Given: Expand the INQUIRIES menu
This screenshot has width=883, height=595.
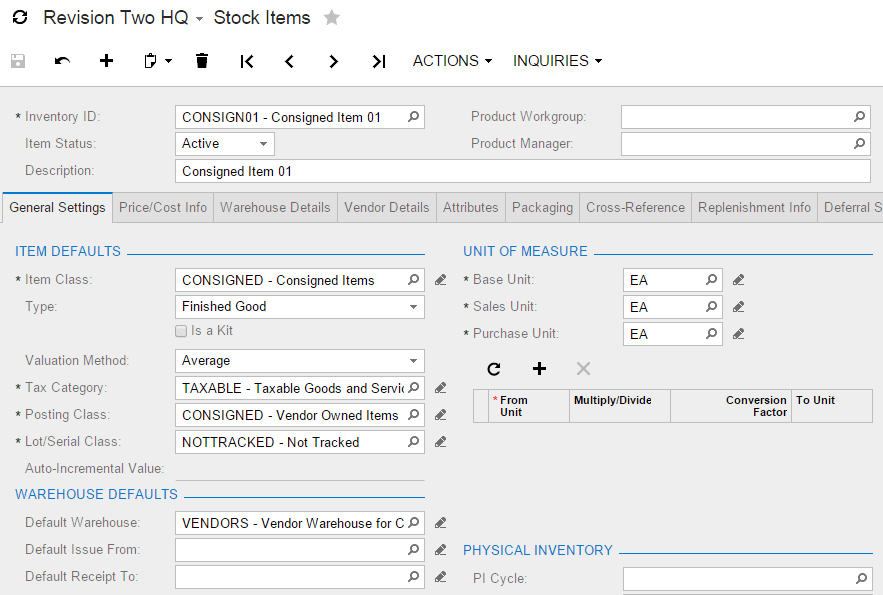Looking at the screenshot, I should (558, 61).
